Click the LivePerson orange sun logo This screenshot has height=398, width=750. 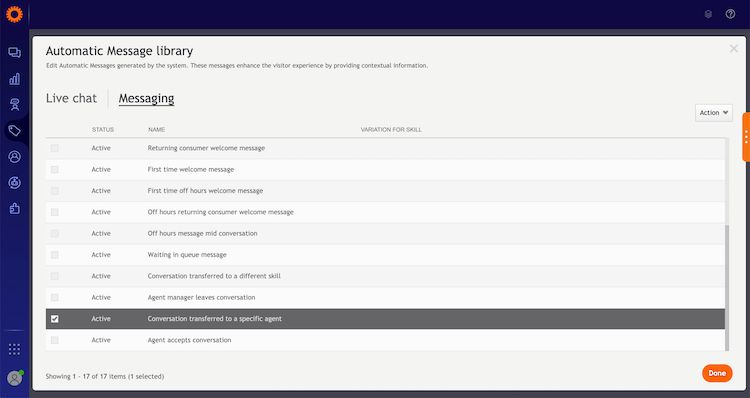pyautogui.click(x=14, y=14)
